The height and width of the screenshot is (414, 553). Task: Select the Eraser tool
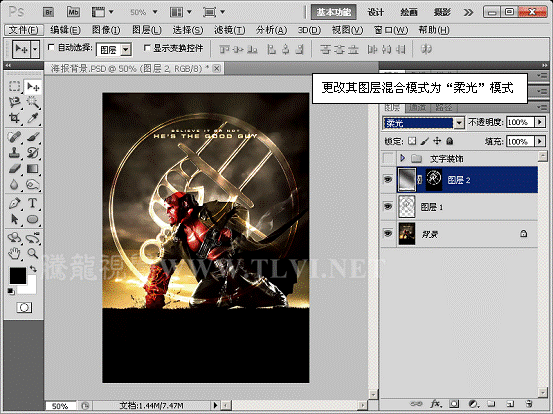coord(14,169)
